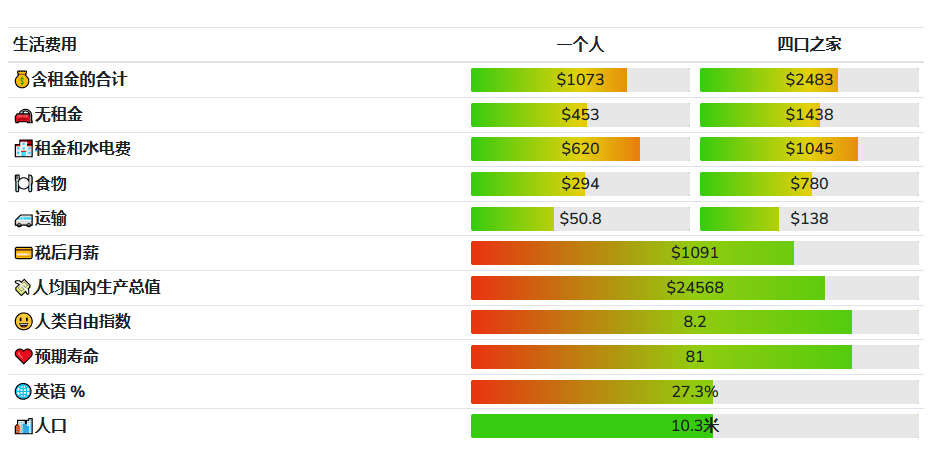Click the $138 family transport bar
Image resolution: width=931 pixels, height=455 pixels.
coord(809,219)
